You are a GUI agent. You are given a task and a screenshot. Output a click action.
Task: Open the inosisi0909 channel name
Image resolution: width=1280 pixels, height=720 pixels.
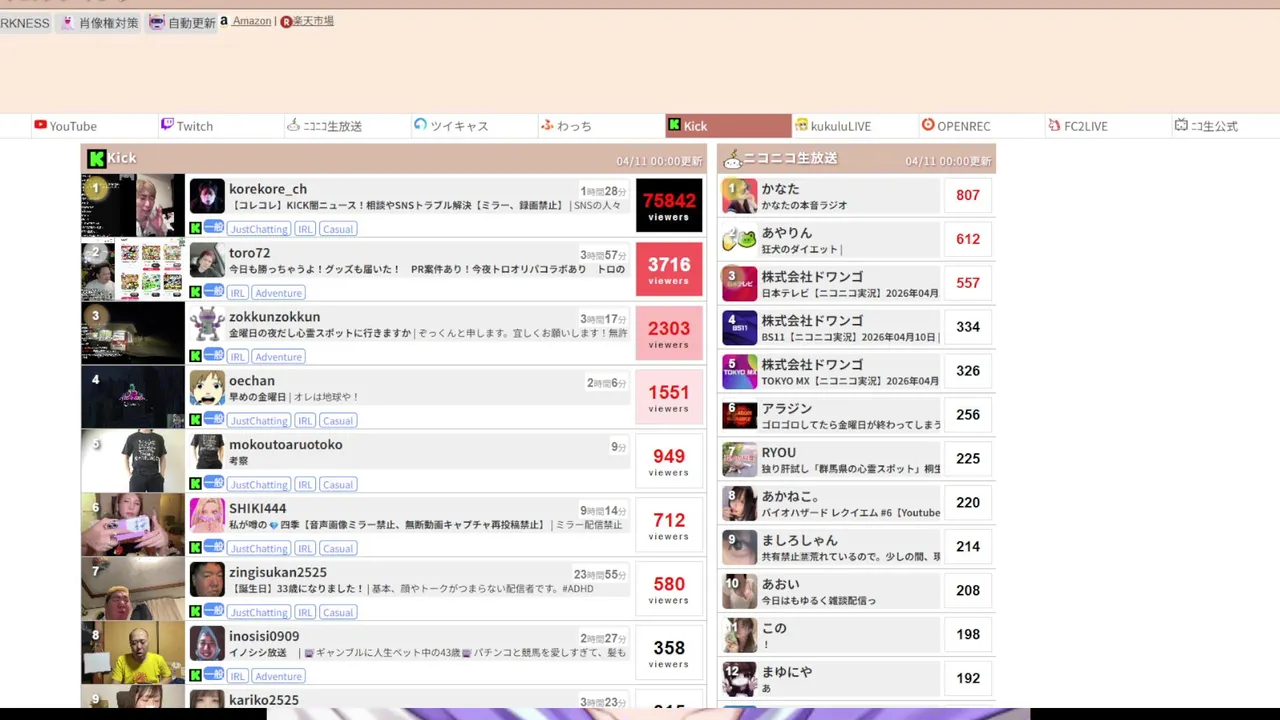(264, 637)
